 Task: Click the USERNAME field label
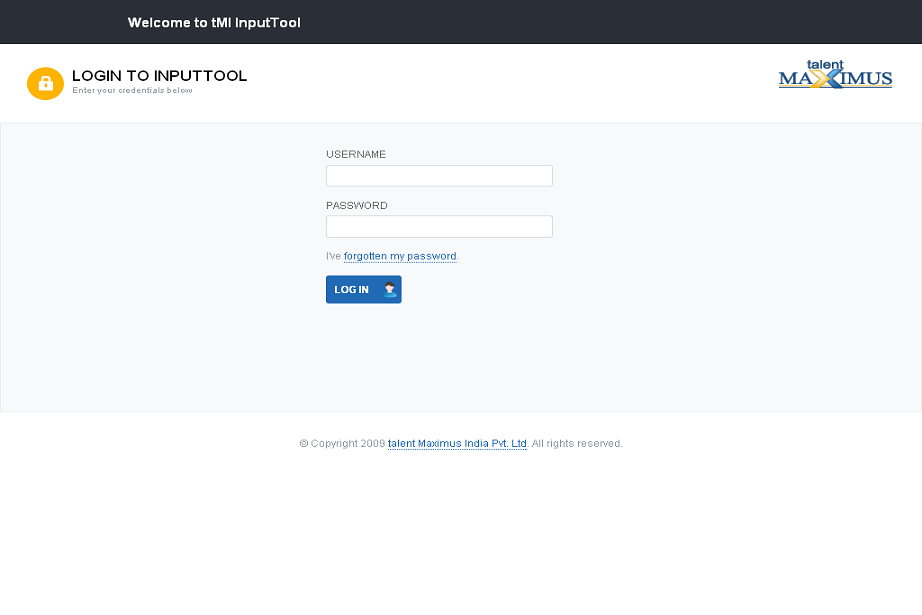point(356,155)
